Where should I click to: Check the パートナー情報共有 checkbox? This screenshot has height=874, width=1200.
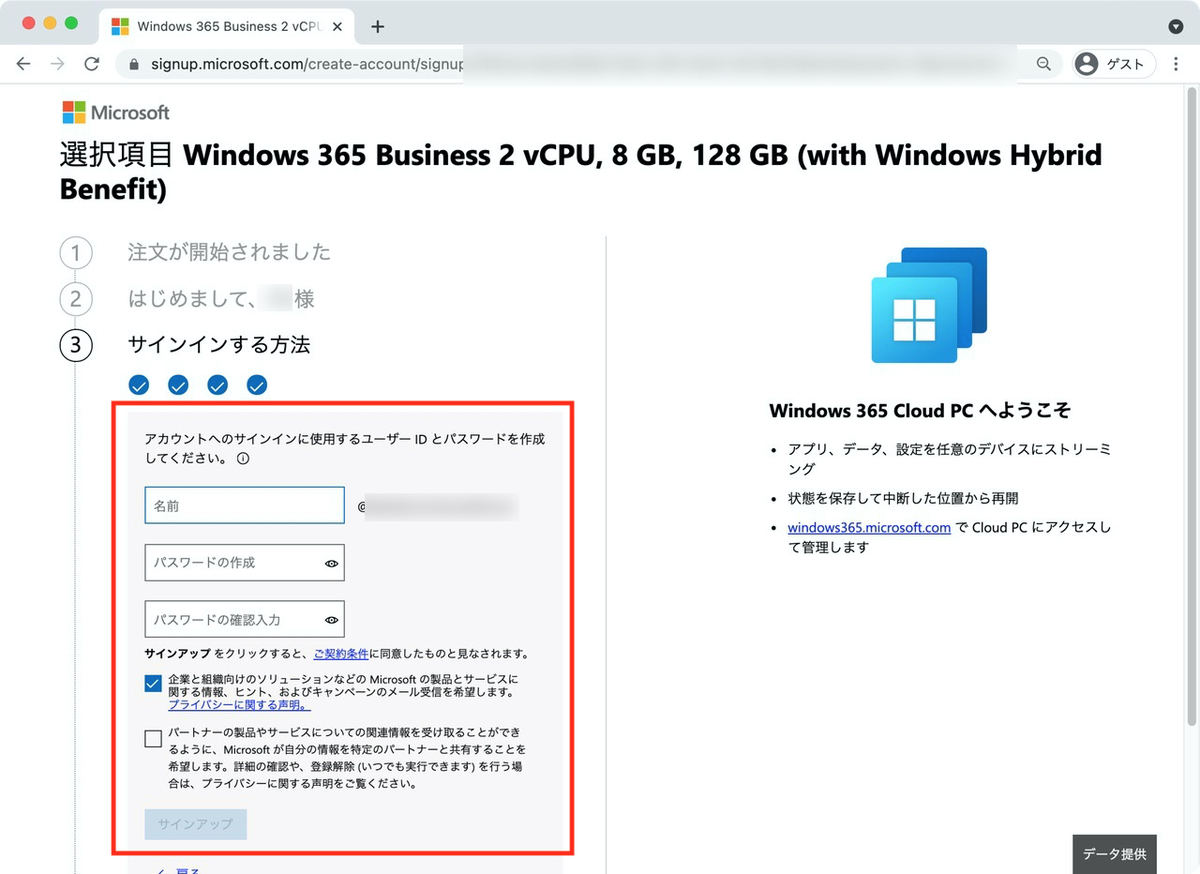[153, 739]
